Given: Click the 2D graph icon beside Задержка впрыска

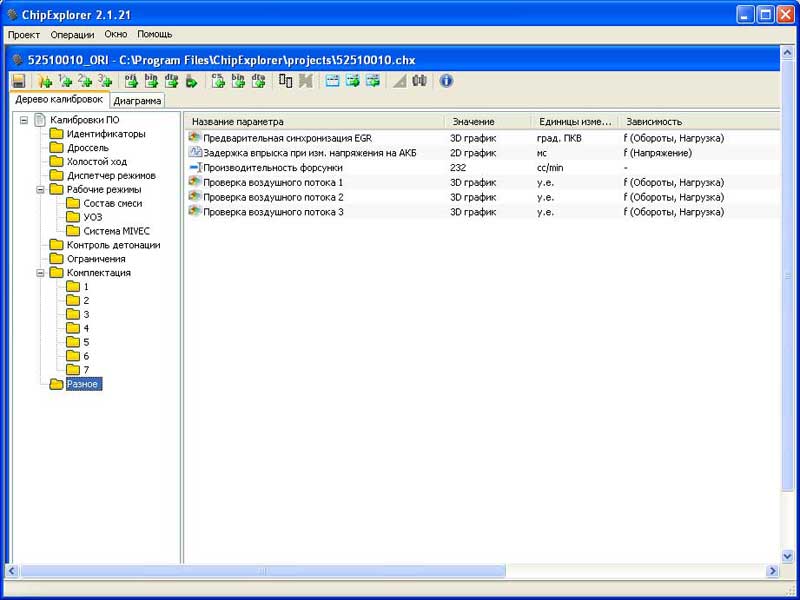Looking at the screenshot, I should [195, 152].
